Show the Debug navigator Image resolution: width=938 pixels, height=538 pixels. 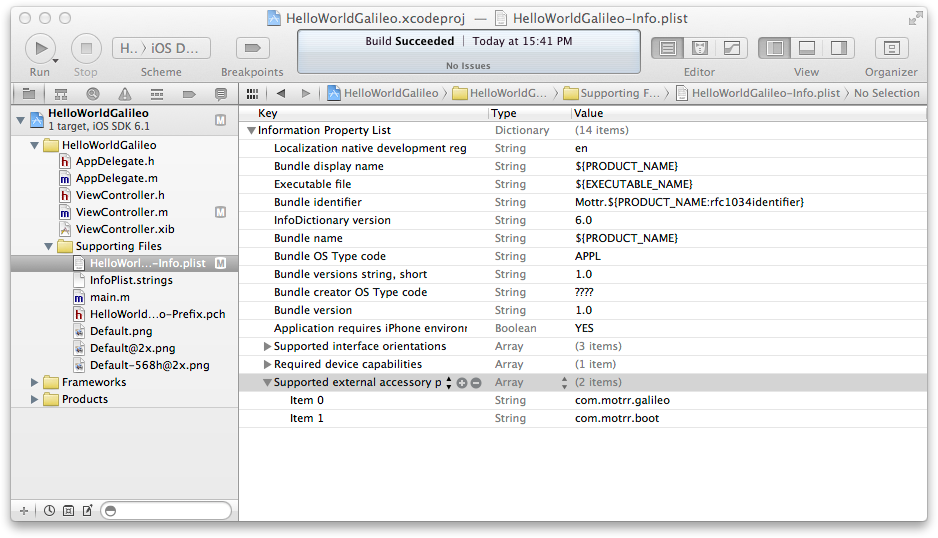click(157, 93)
